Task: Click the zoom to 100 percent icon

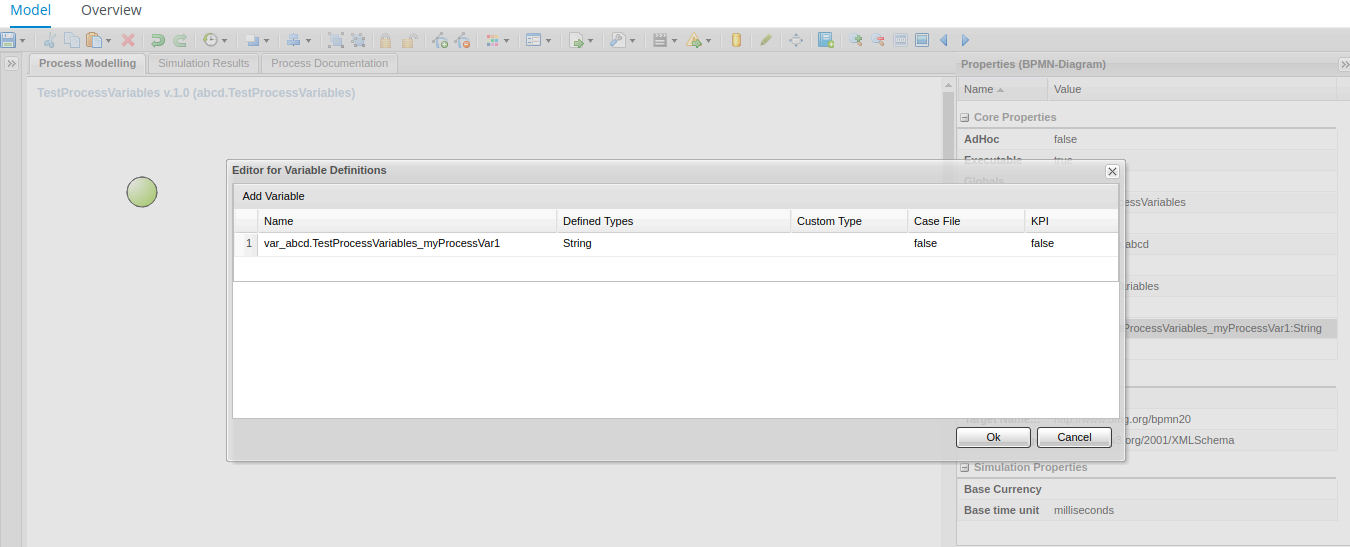Action: click(900, 40)
